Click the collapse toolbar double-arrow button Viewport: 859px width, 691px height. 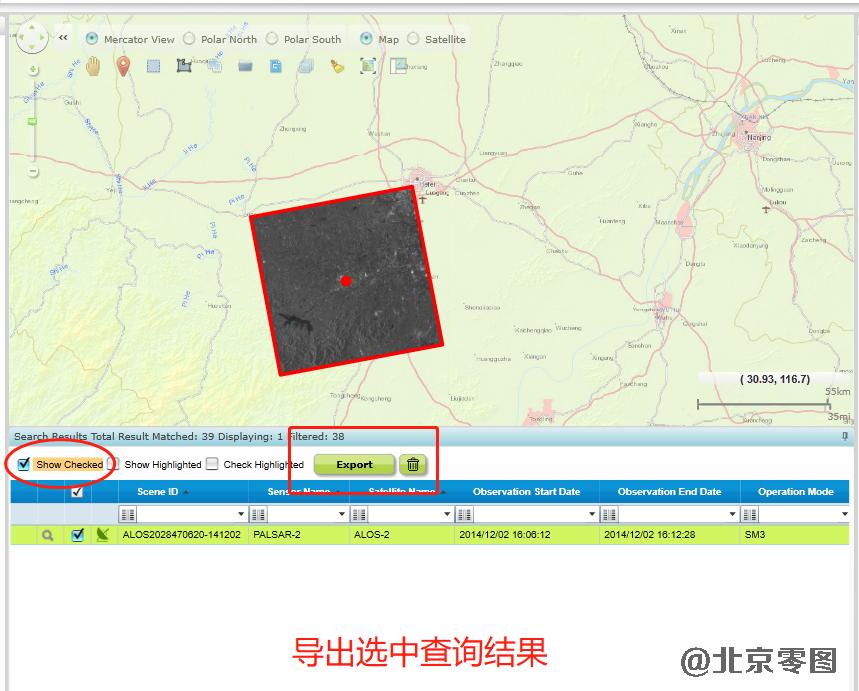tap(63, 38)
